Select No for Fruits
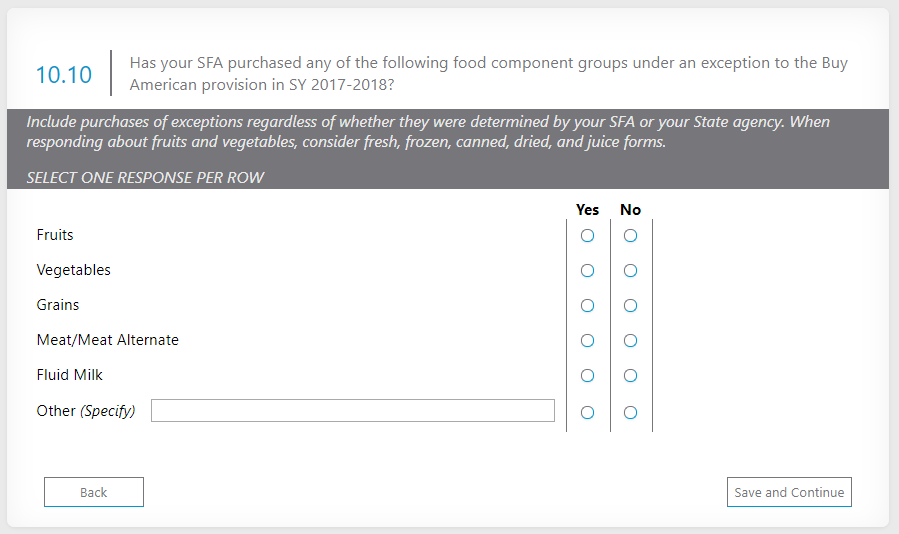 point(630,236)
